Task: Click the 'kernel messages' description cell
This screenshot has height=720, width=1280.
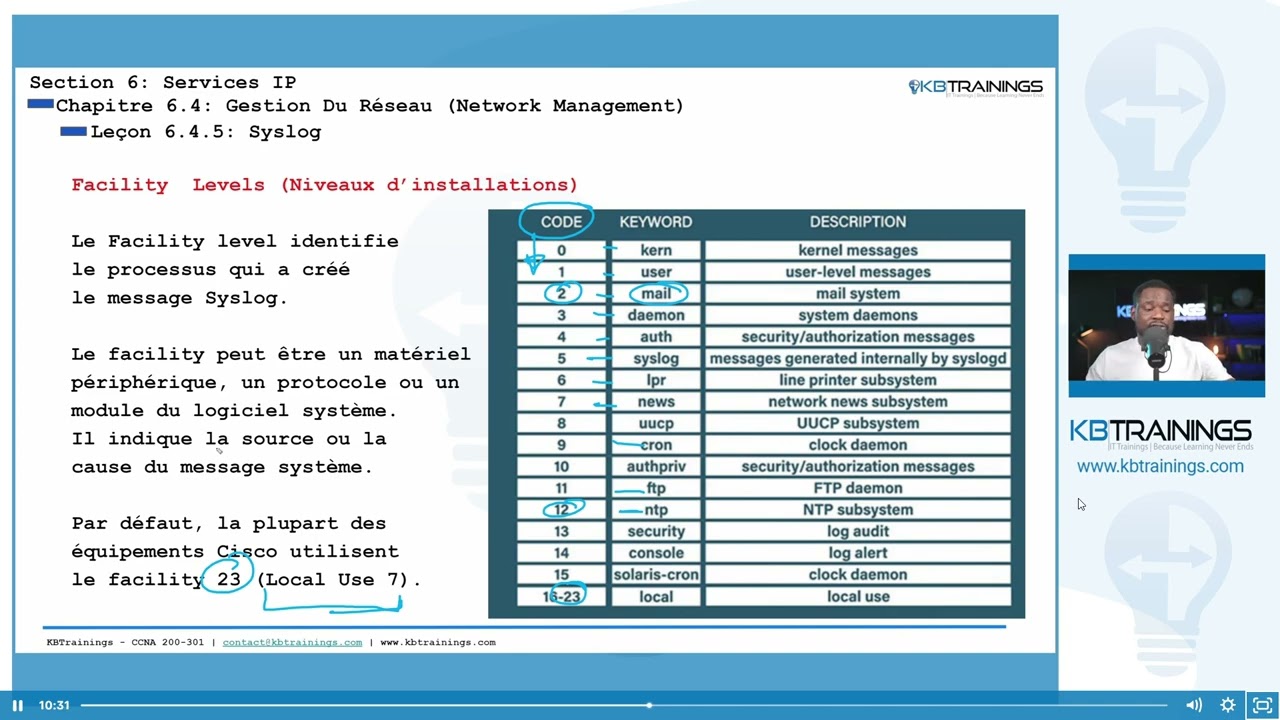Action: pyautogui.click(x=858, y=250)
